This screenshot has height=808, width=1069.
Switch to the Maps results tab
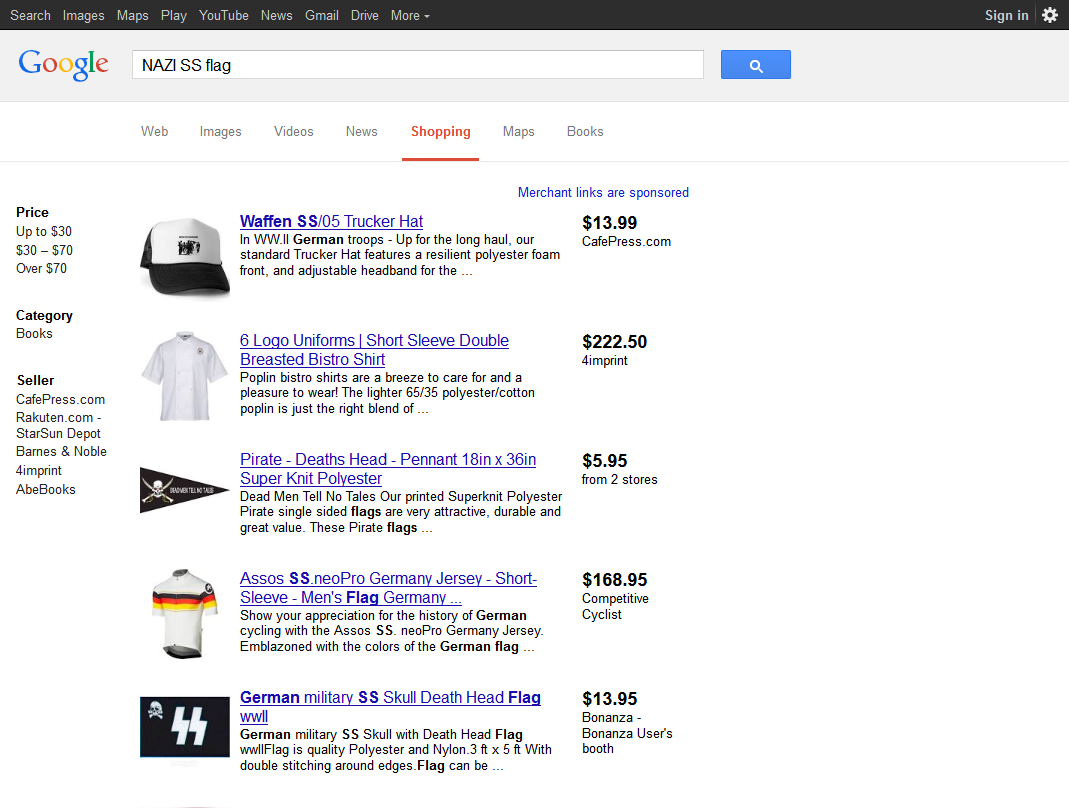[x=519, y=132]
